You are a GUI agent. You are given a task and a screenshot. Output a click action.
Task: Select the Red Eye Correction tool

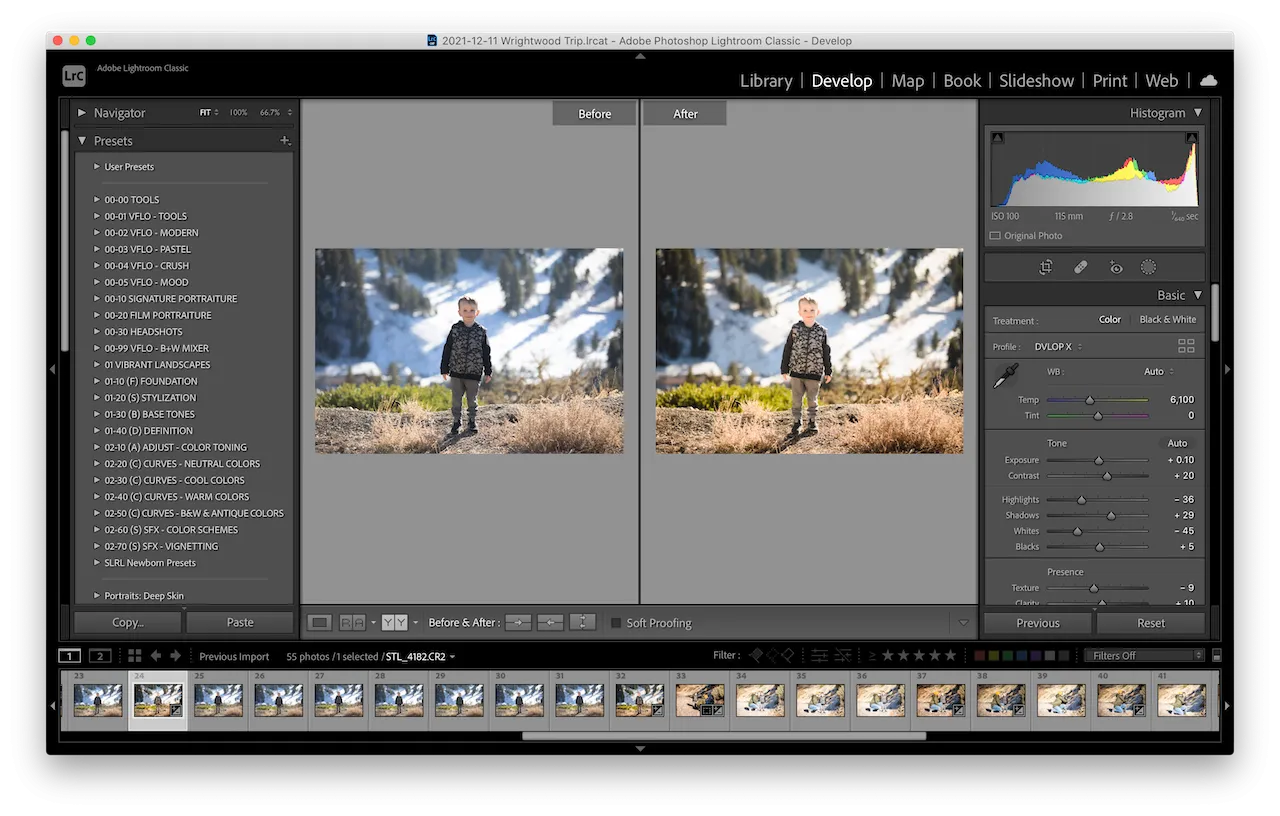pyautogui.click(x=1115, y=267)
